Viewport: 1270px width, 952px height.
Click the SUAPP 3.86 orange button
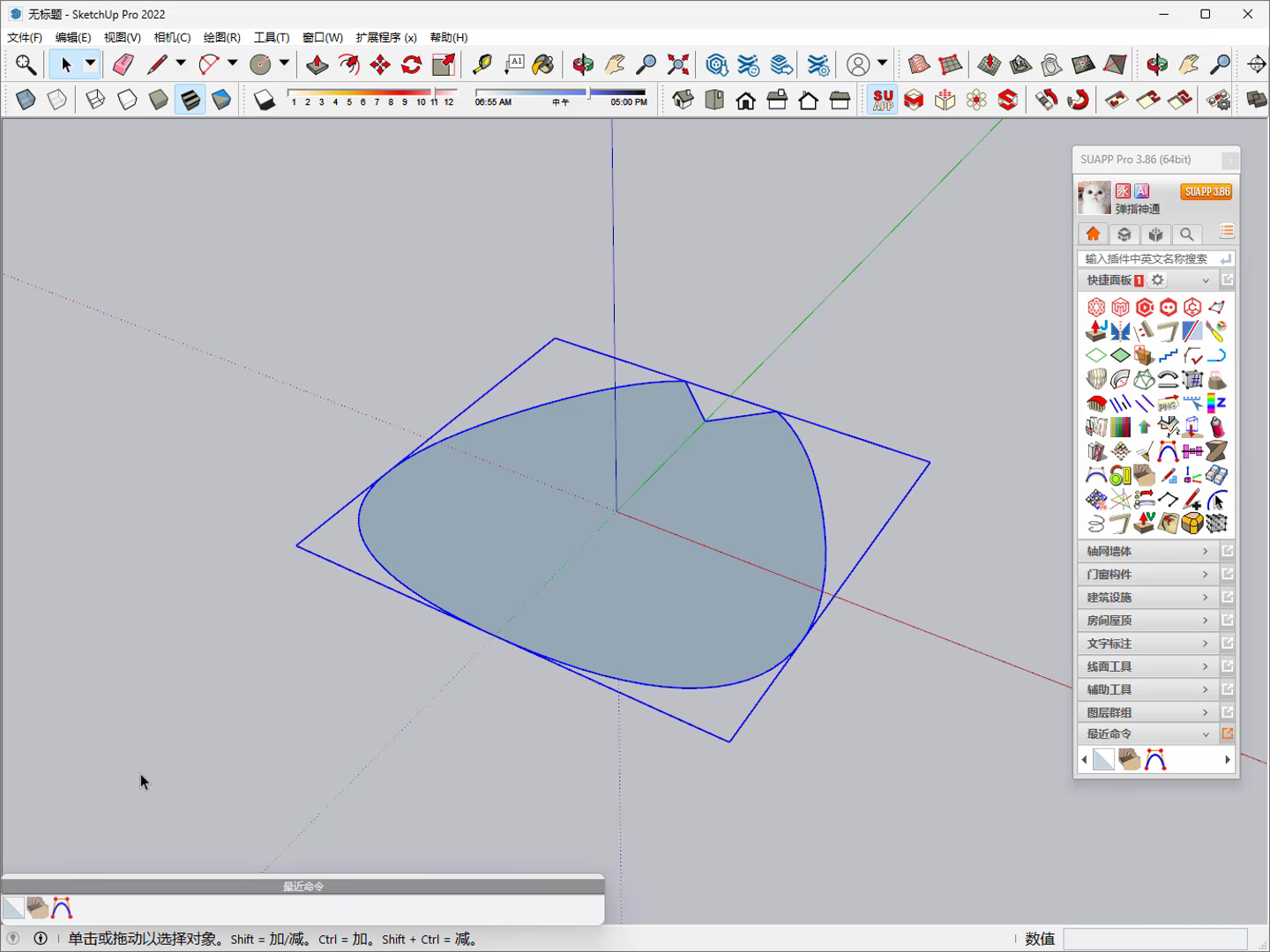(1206, 191)
